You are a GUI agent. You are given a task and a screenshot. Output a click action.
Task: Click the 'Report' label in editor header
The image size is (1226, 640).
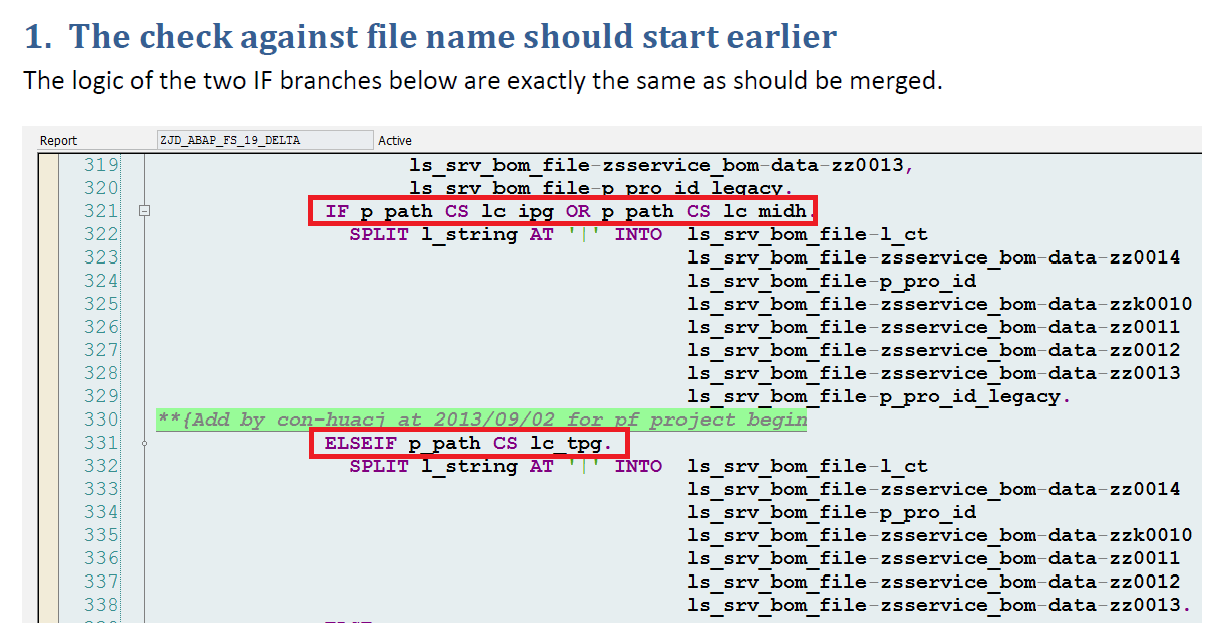pyautogui.click(x=58, y=141)
